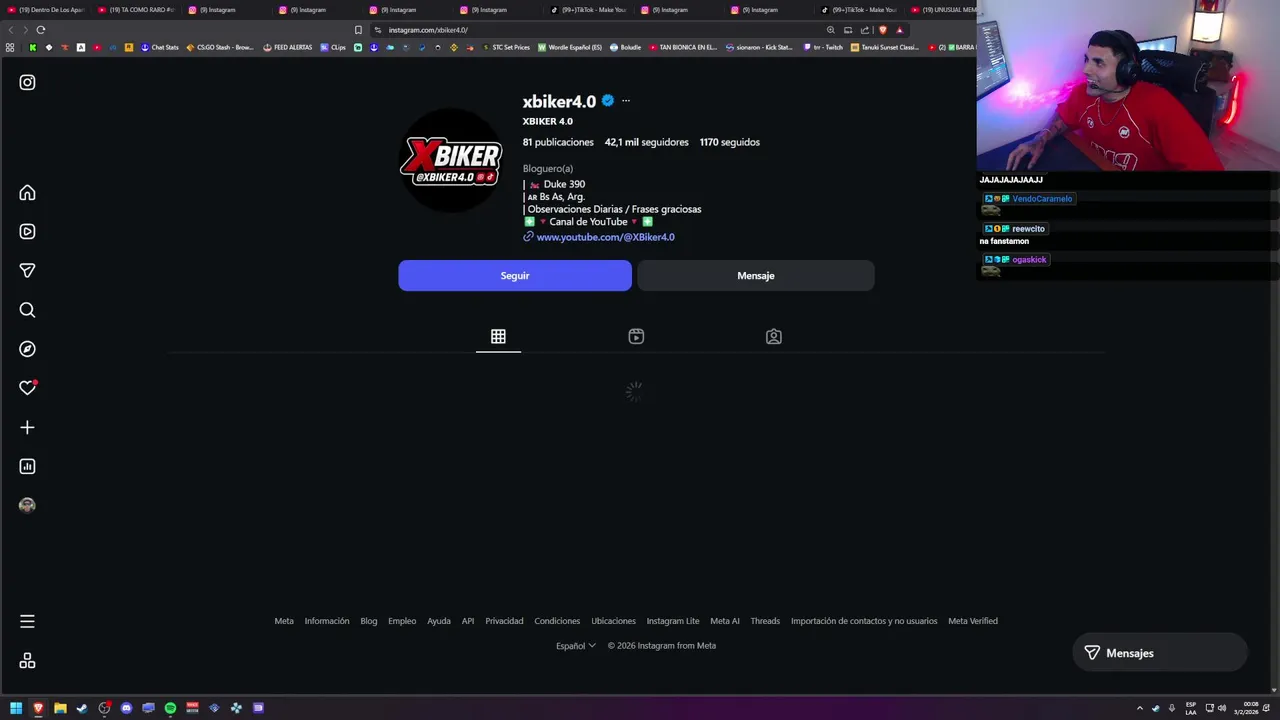
Task: Go to Instagram Home feed
Action: 27,193
